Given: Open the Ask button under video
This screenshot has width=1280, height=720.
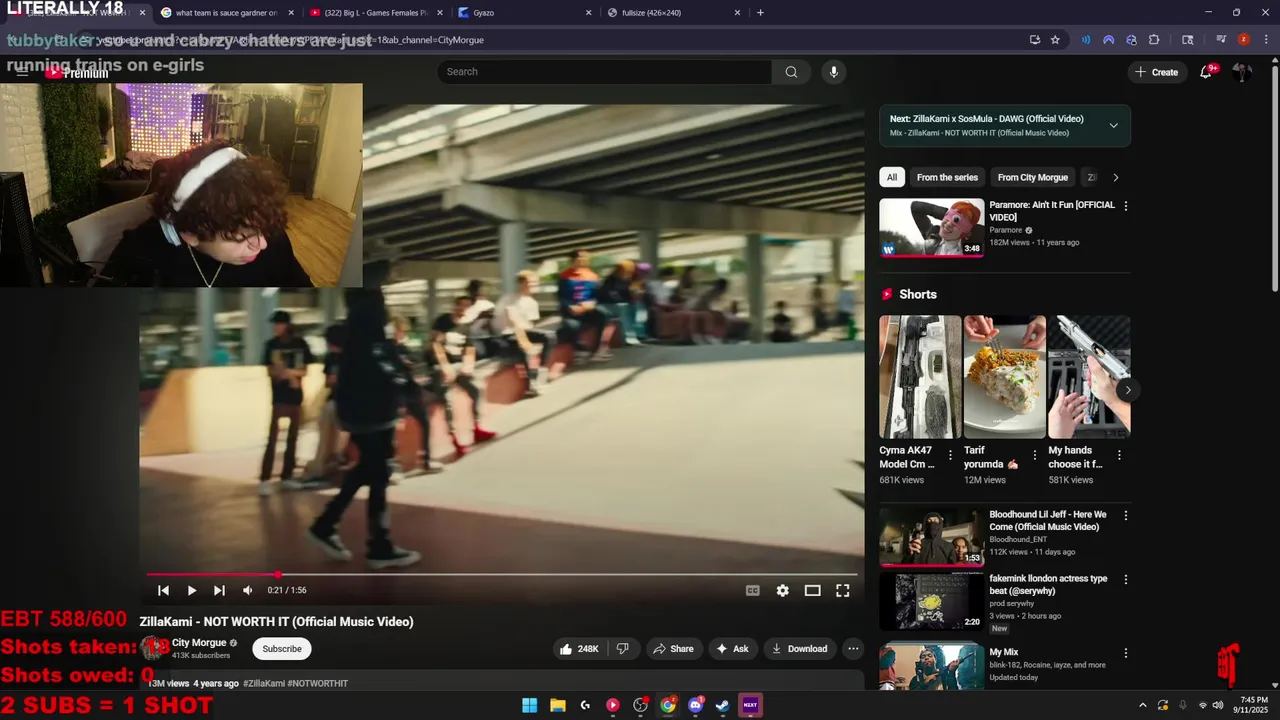Looking at the screenshot, I should [732, 649].
